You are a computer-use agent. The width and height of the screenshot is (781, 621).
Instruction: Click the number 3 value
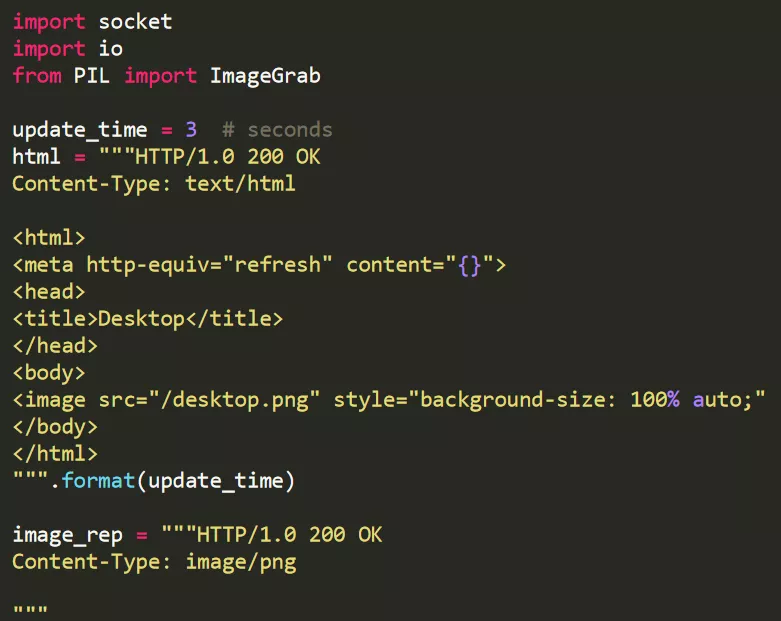[191, 129]
